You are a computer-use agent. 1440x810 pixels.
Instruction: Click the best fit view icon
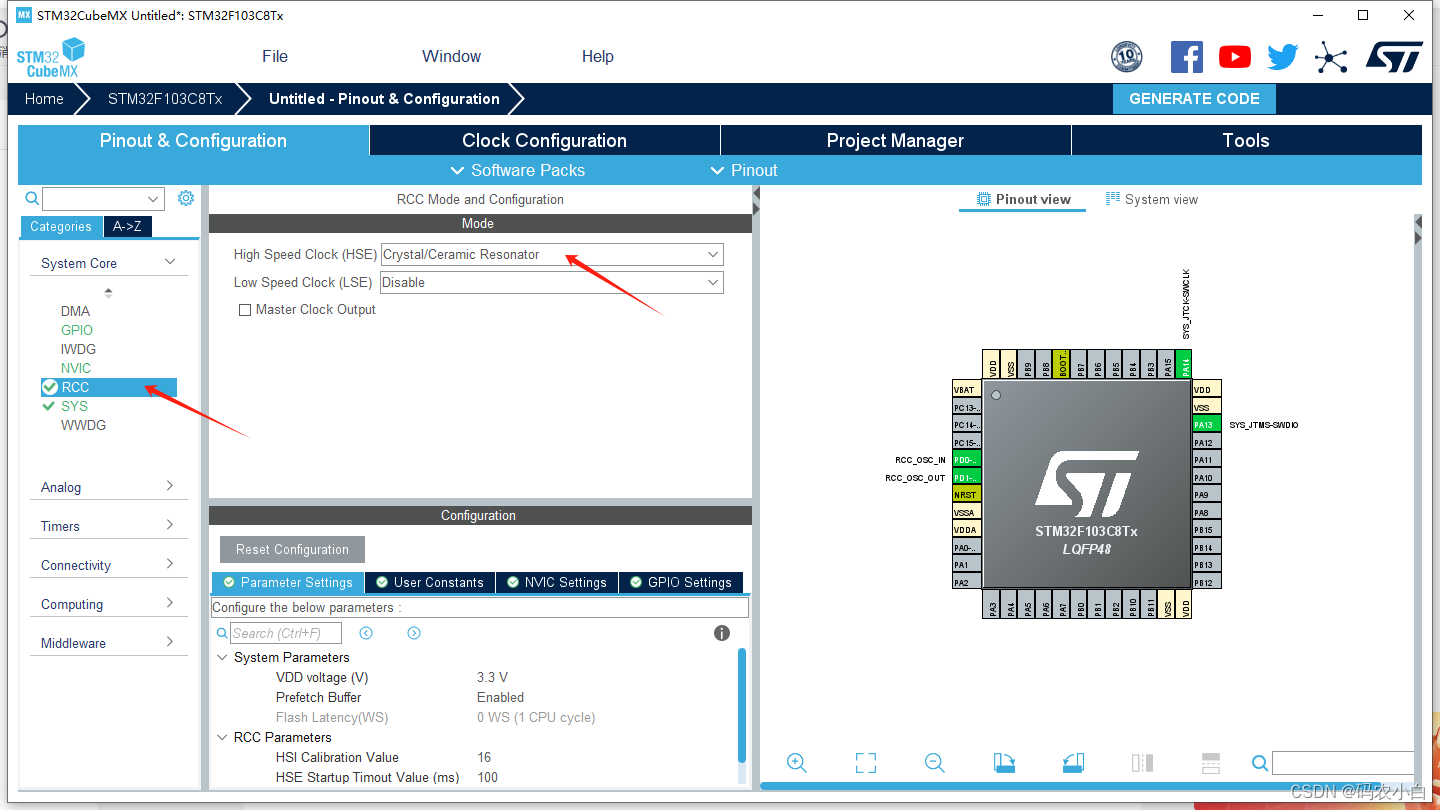[866, 763]
